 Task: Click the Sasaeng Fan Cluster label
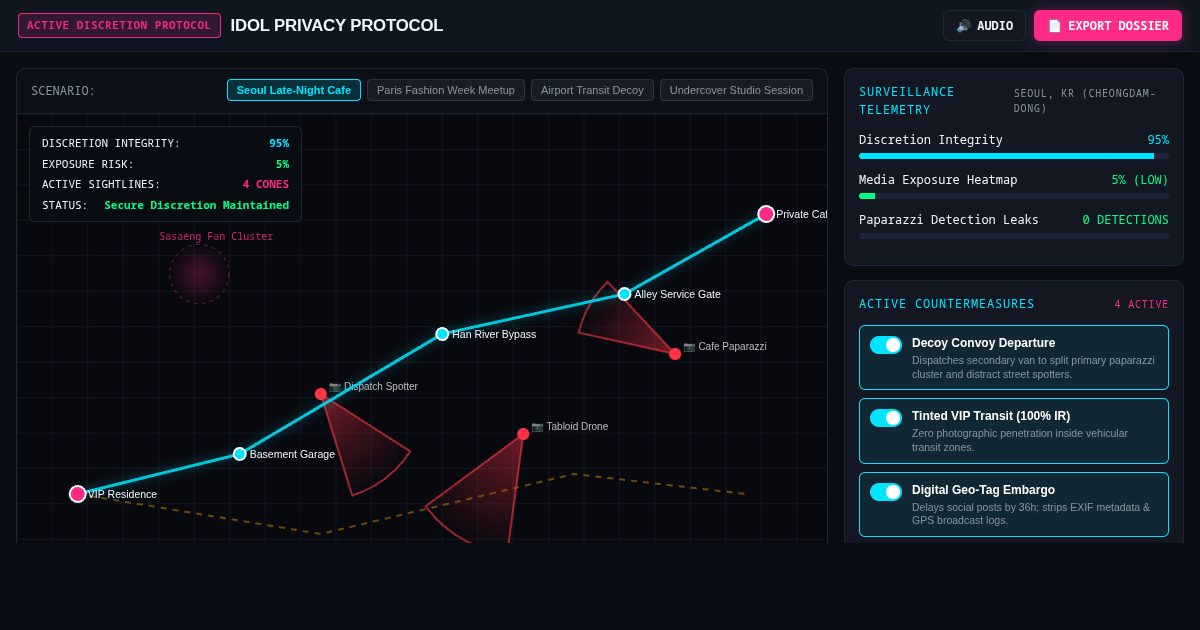click(x=216, y=237)
